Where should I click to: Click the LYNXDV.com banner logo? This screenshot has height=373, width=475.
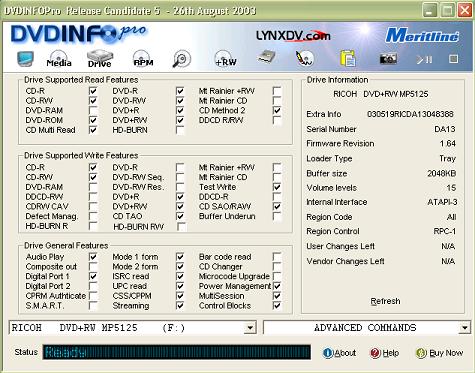click(x=293, y=36)
